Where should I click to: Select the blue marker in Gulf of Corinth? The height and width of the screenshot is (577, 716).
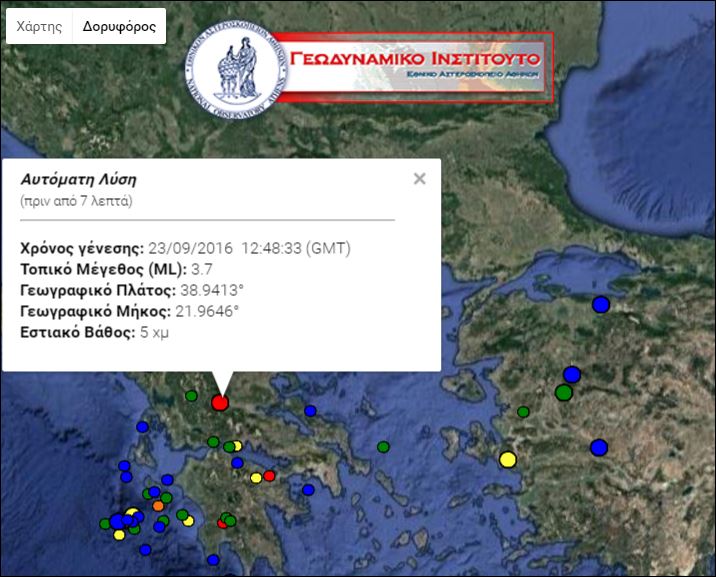(x=237, y=463)
